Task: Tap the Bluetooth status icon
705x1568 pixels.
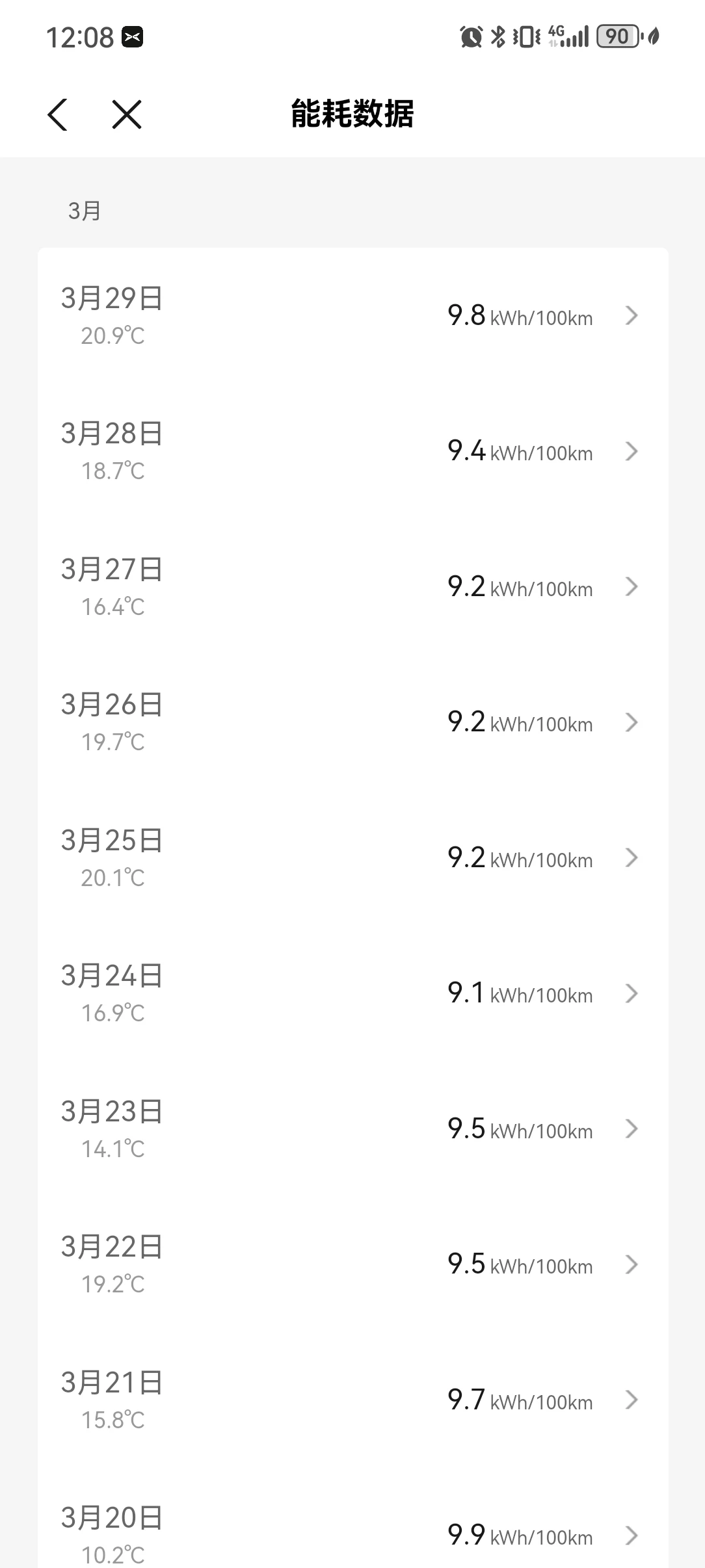Action: (498, 36)
